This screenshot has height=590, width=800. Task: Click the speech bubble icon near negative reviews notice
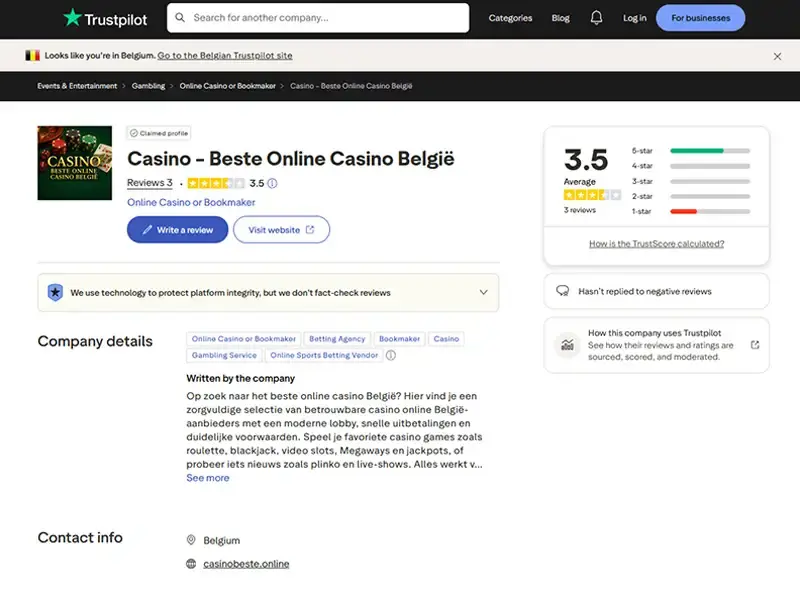click(x=562, y=290)
